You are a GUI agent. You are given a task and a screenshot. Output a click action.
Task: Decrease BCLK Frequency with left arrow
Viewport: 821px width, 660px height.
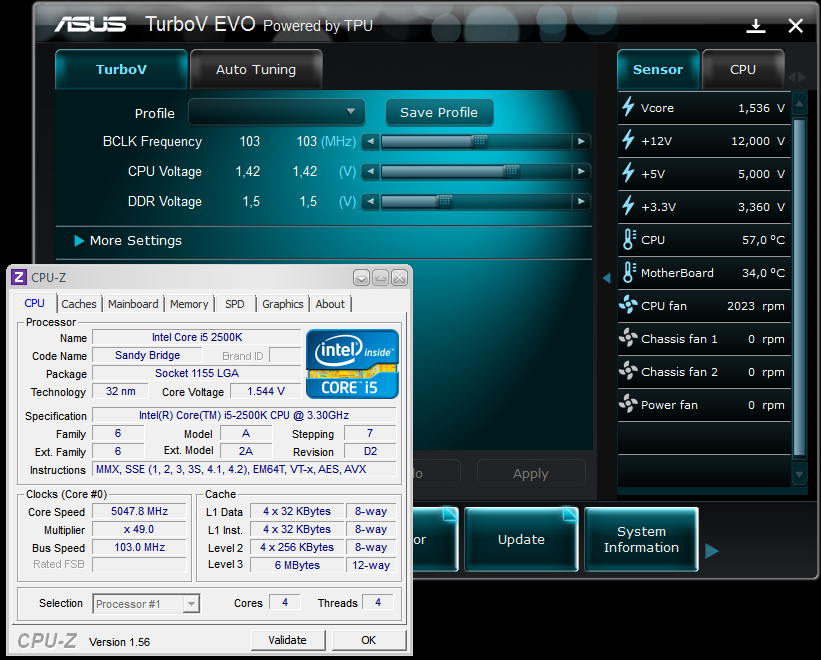(371, 141)
